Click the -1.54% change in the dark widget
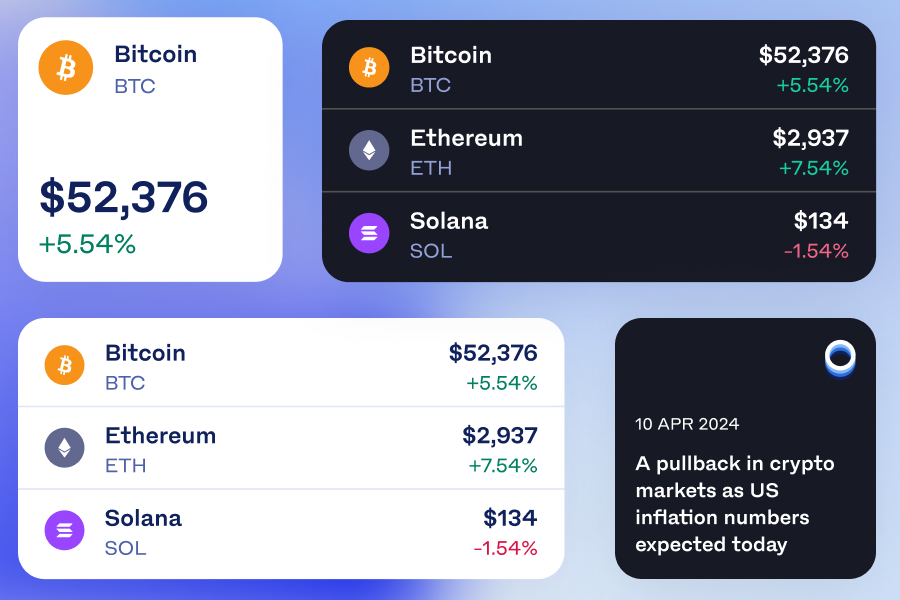The height and width of the screenshot is (600, 900). [816, 251]
